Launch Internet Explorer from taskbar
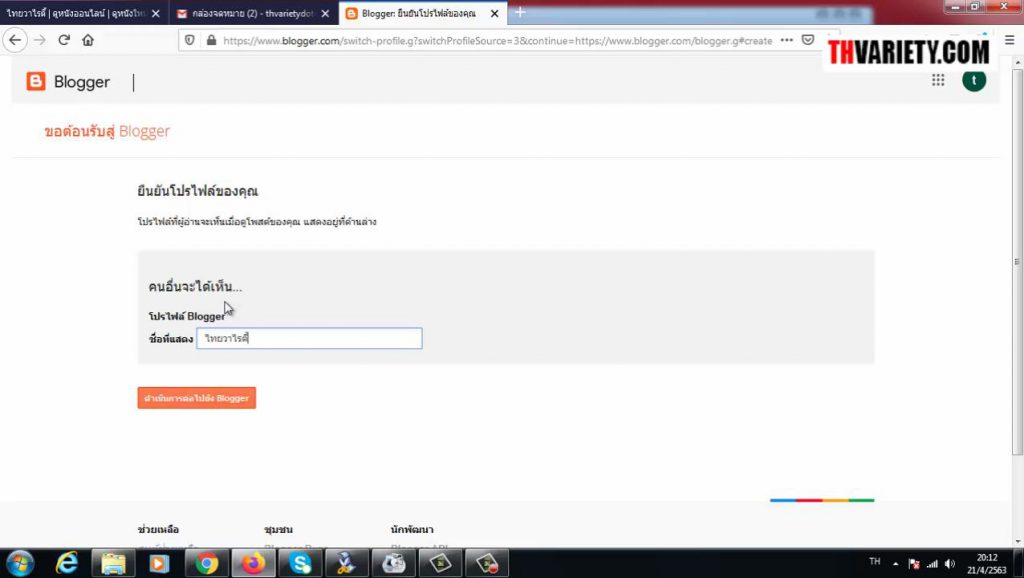 (67, 563)
